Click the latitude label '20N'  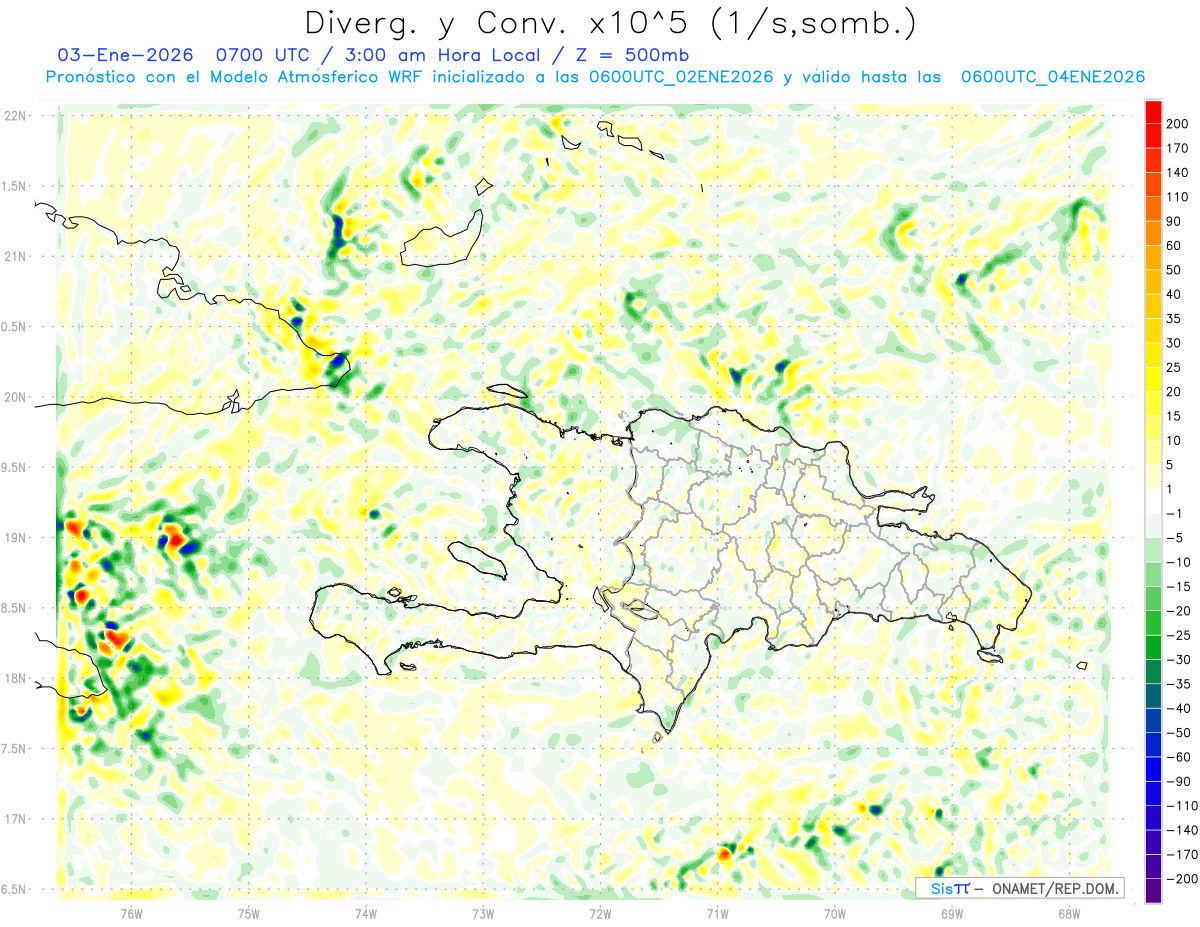tap(15, 397)
